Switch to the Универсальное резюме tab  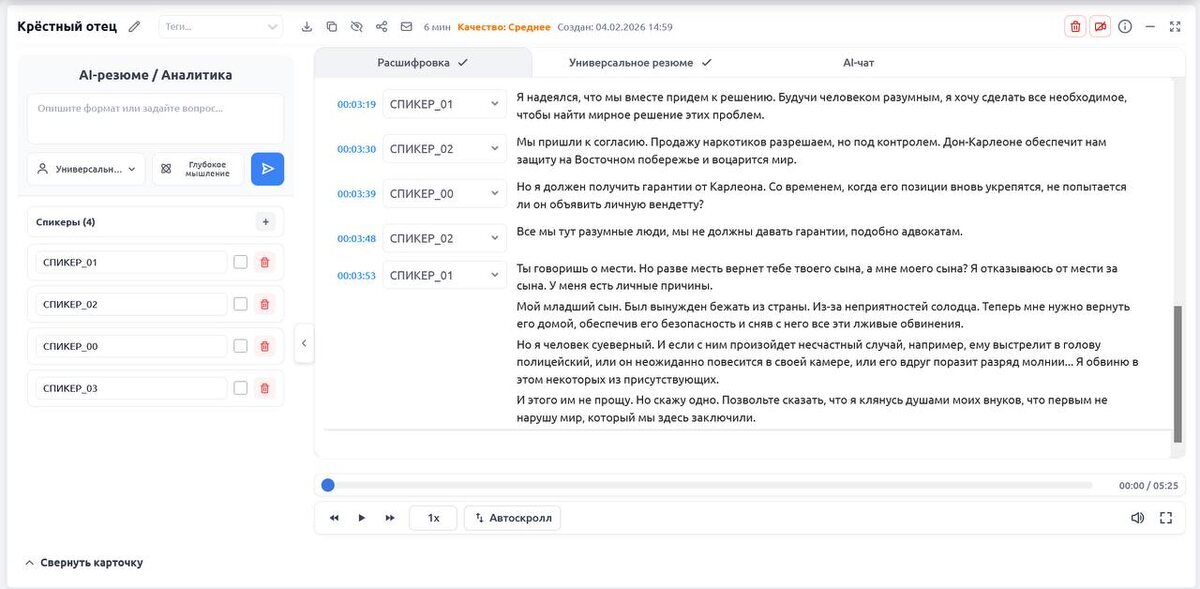click(x=640, y=62)
